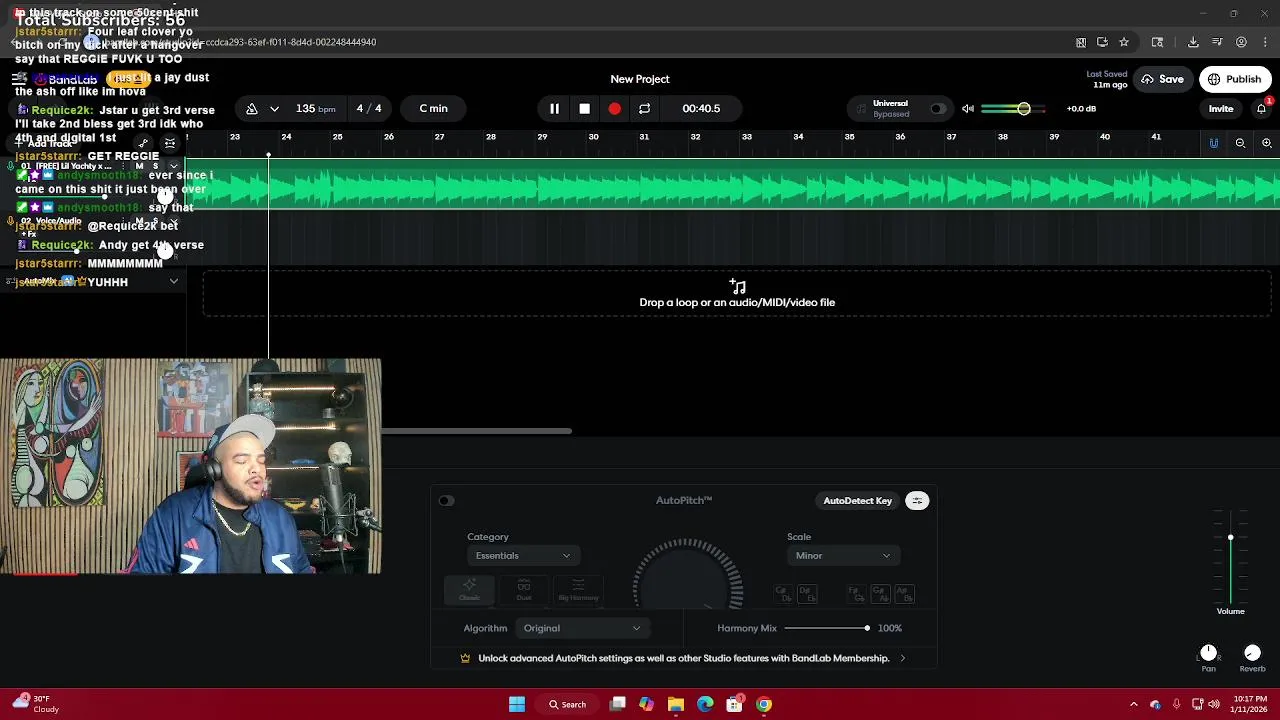Toggle the snap-to-grid magnet icon
The width and height of the screenshot is (1280, 720).
click(1214, 144)
